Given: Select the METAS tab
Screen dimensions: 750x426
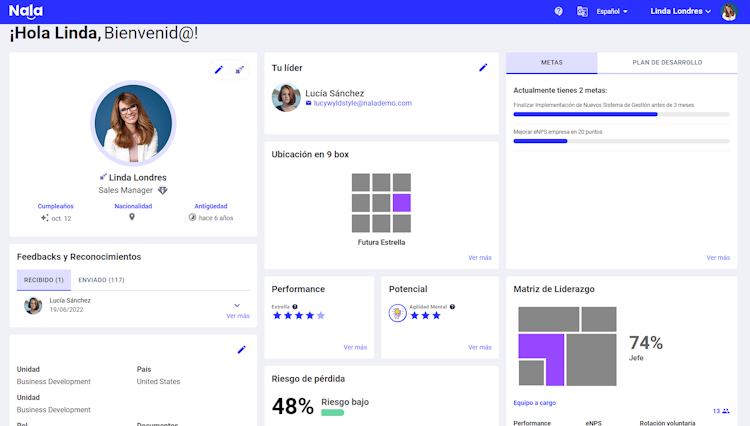Looking at the screenshot, I should [551, 63].
